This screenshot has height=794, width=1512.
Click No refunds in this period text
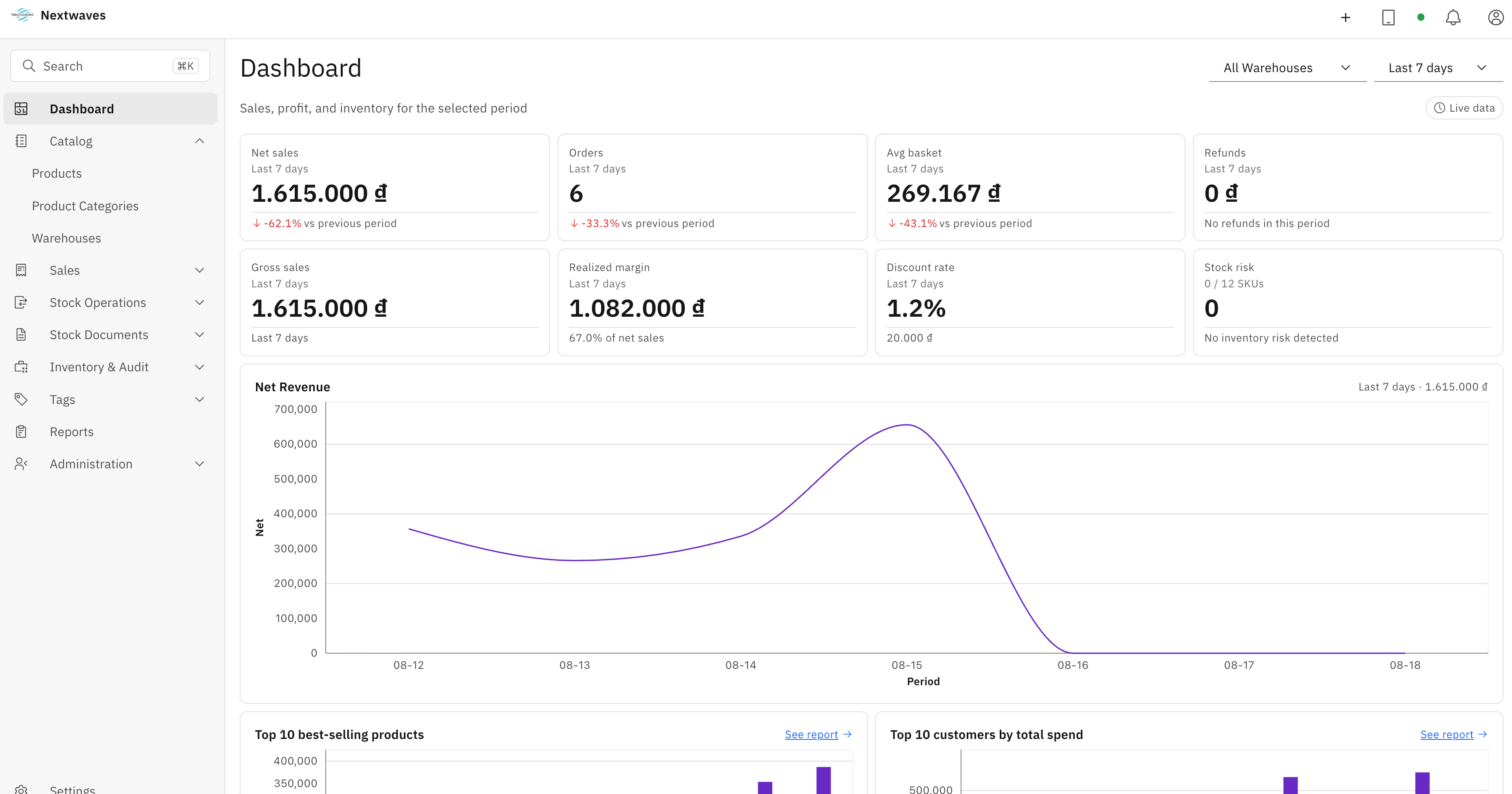[1267, 223]
